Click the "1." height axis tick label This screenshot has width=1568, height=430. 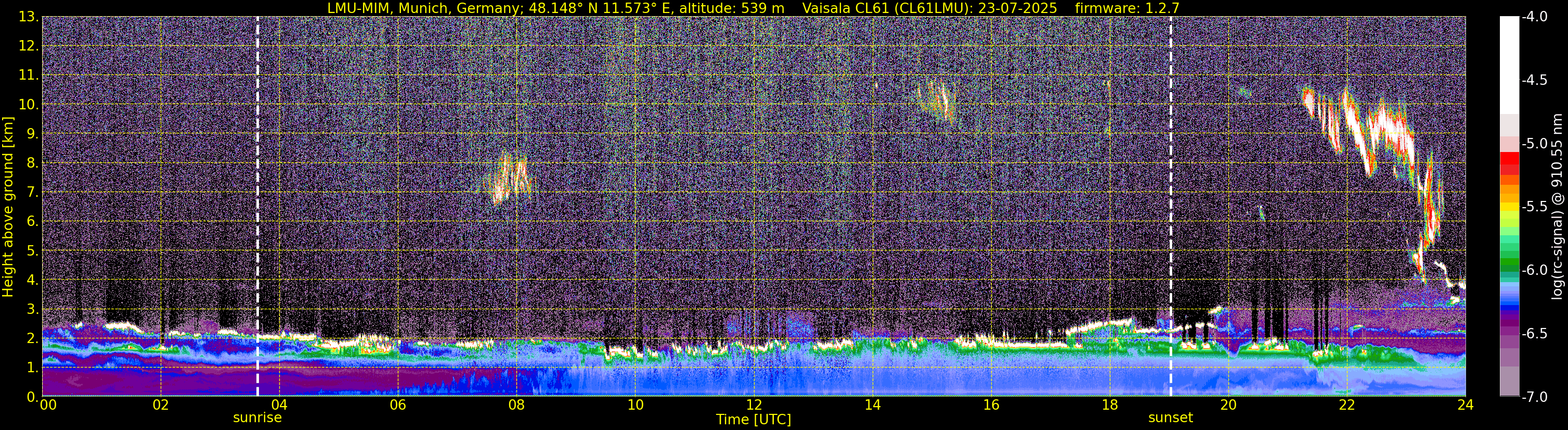(x=33, y=367)
